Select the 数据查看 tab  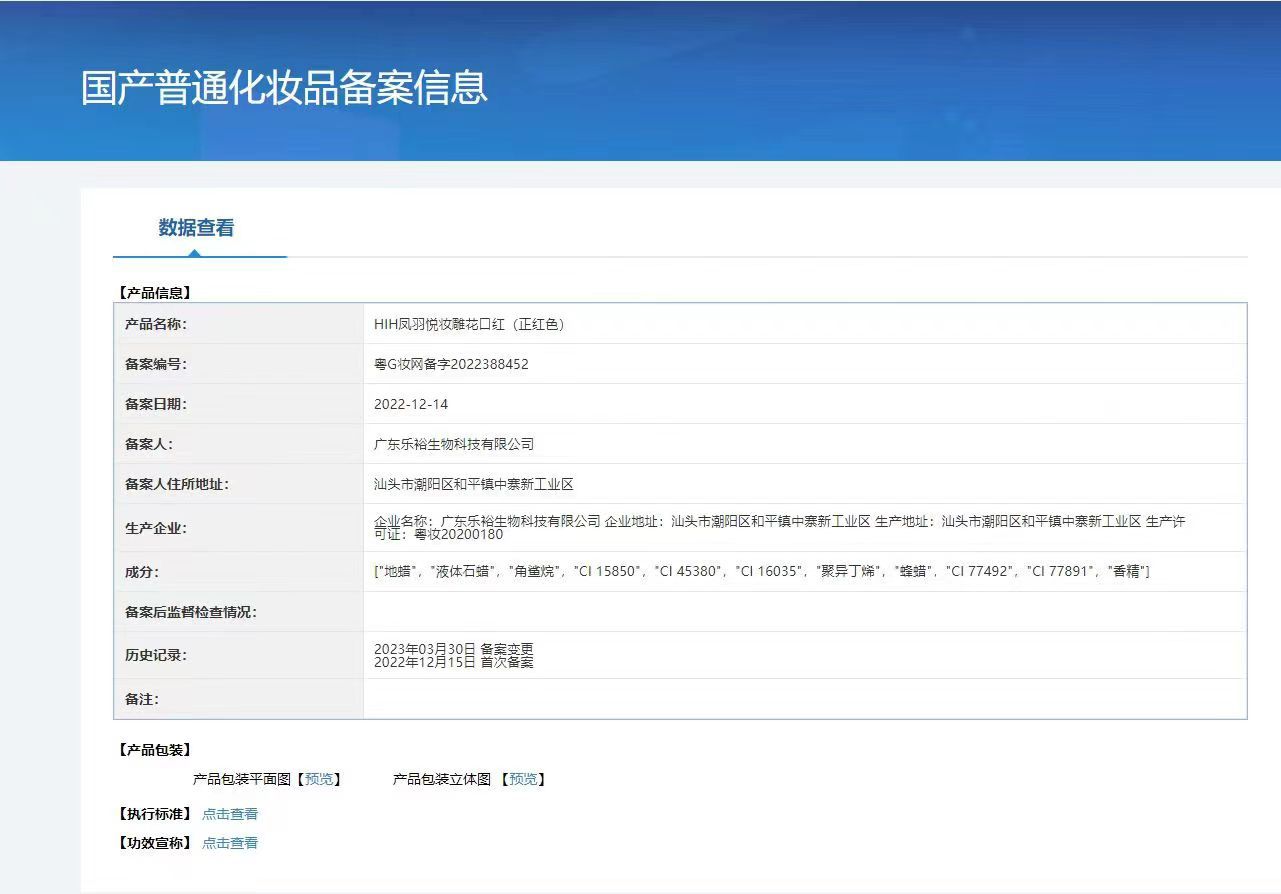coord(196,228)
